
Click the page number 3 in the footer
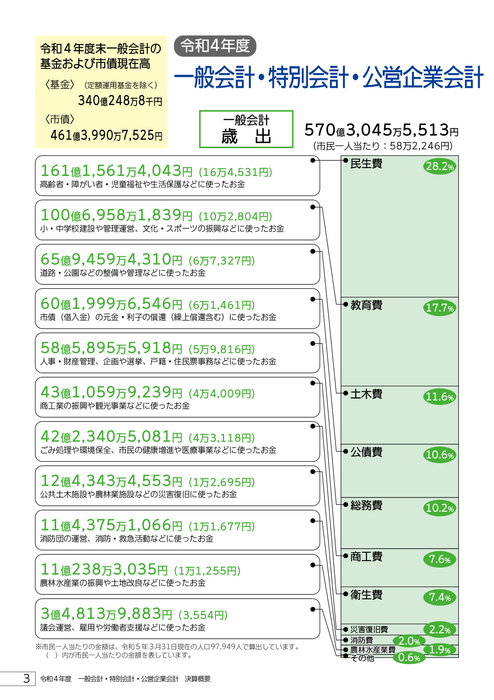click(x=26, y=678)
